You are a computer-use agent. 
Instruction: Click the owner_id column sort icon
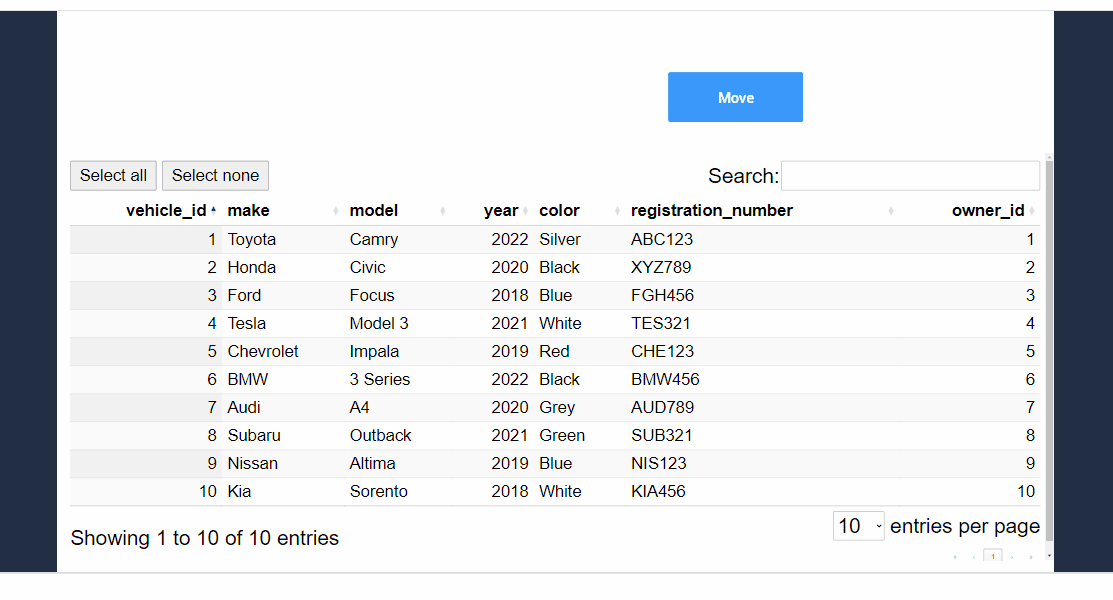(x=1032, y=211)
